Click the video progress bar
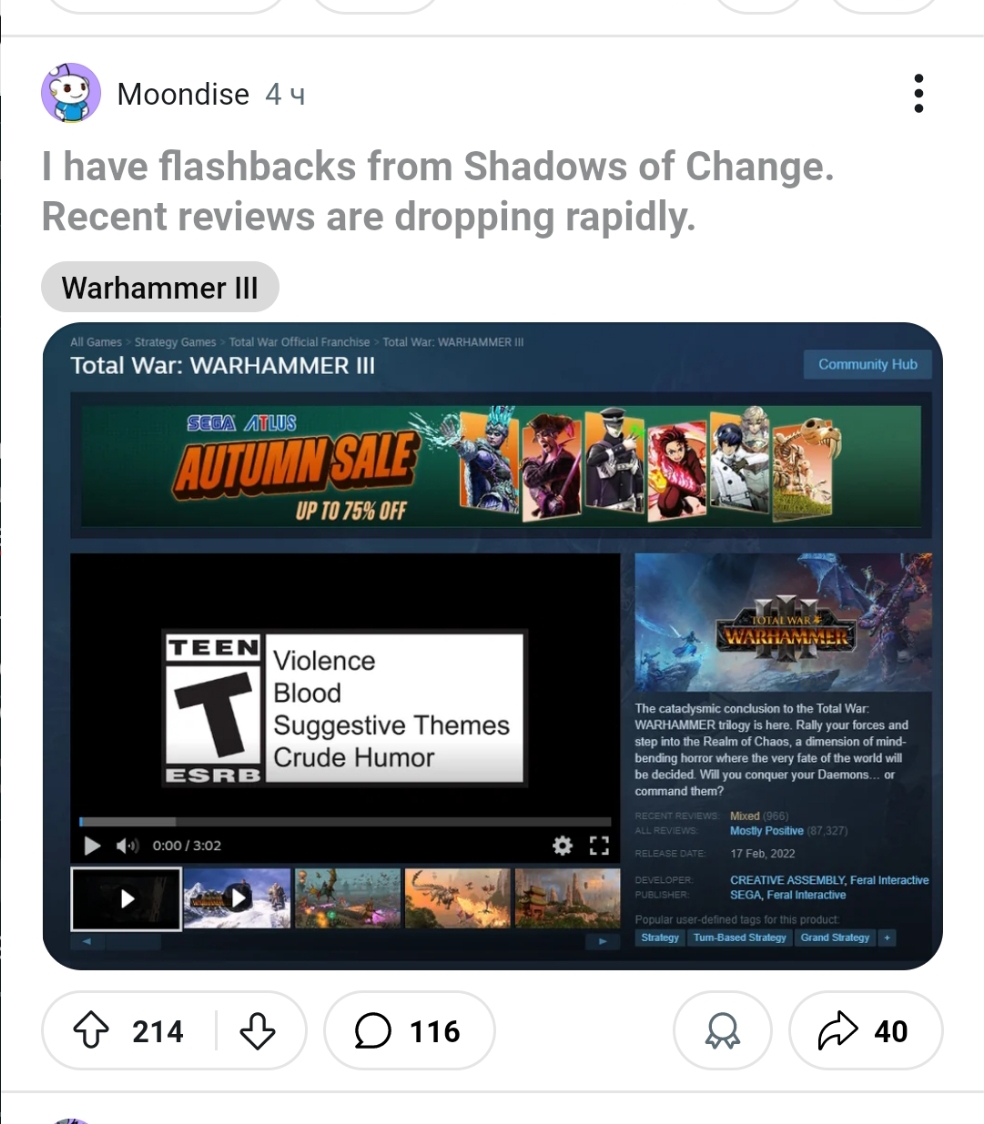The width and height of the screenshot is (984, 1124). click(345, 821)
